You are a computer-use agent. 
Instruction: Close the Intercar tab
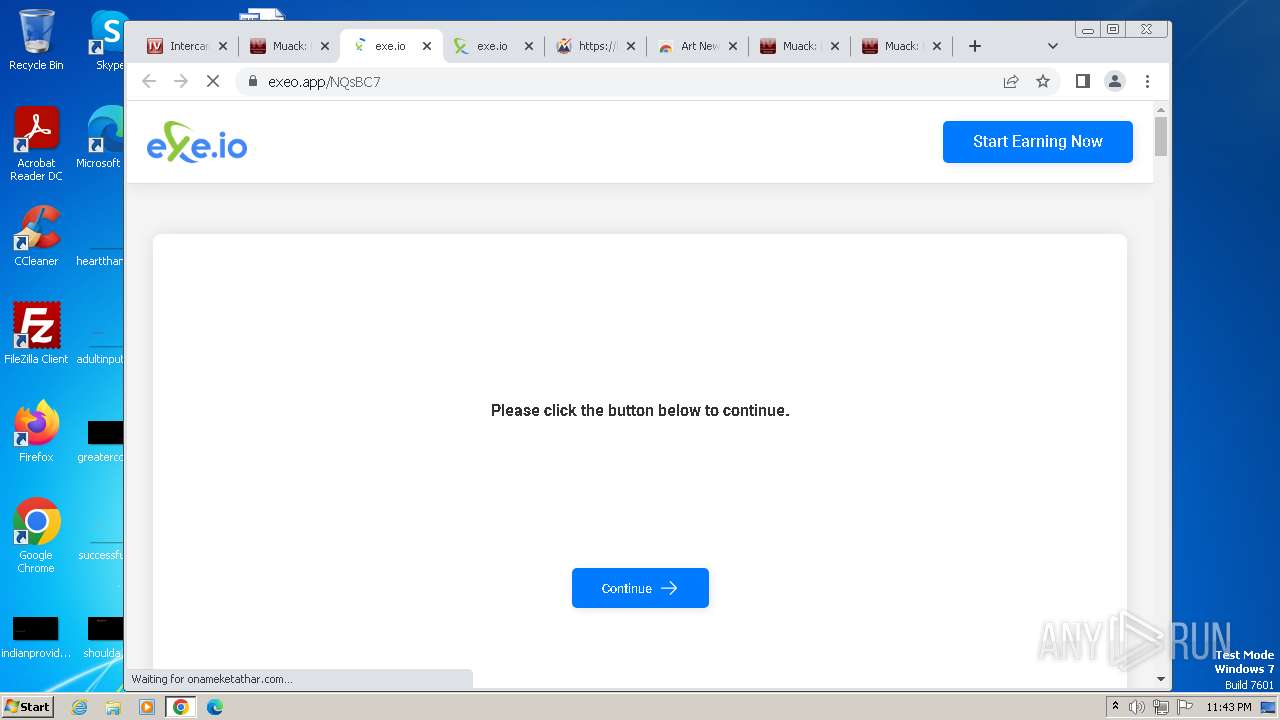pos(223,46)
